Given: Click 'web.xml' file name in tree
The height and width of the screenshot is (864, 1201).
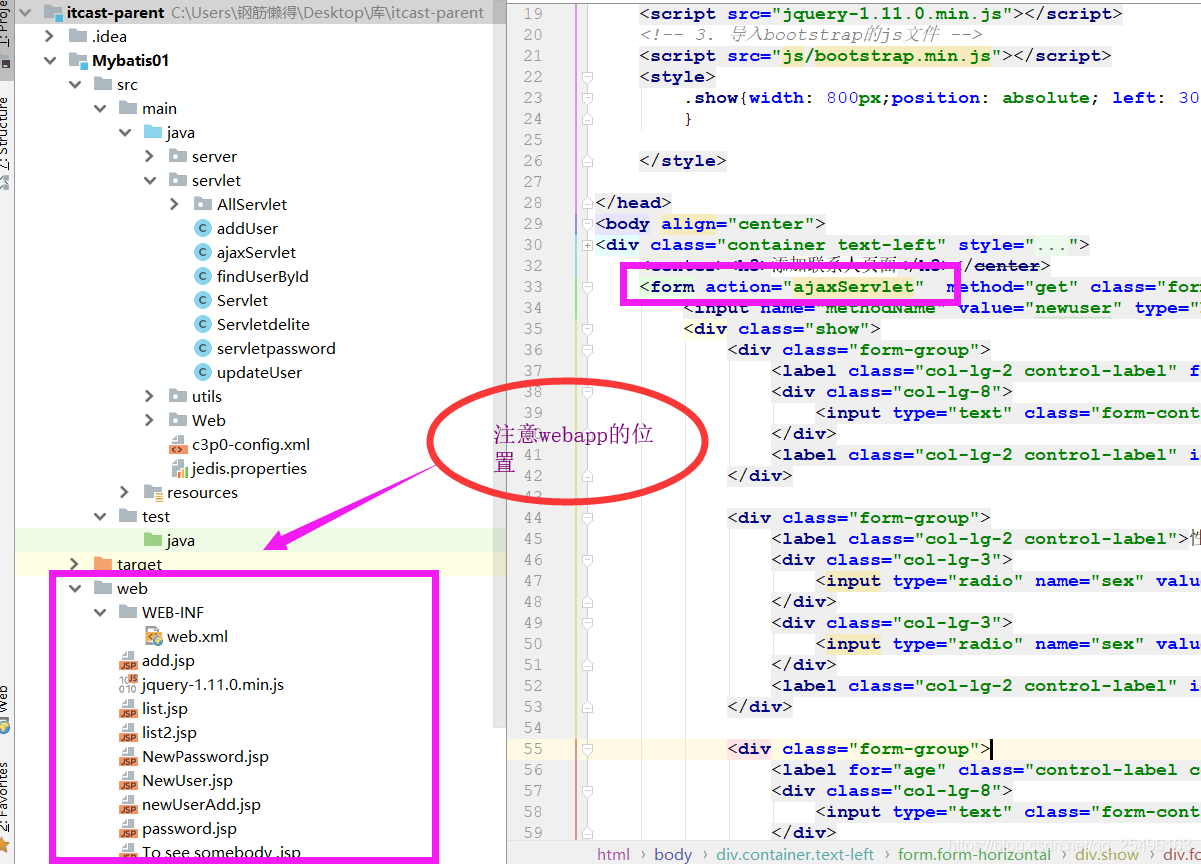Looking at the screenshot, I should (x=197, y=636).
